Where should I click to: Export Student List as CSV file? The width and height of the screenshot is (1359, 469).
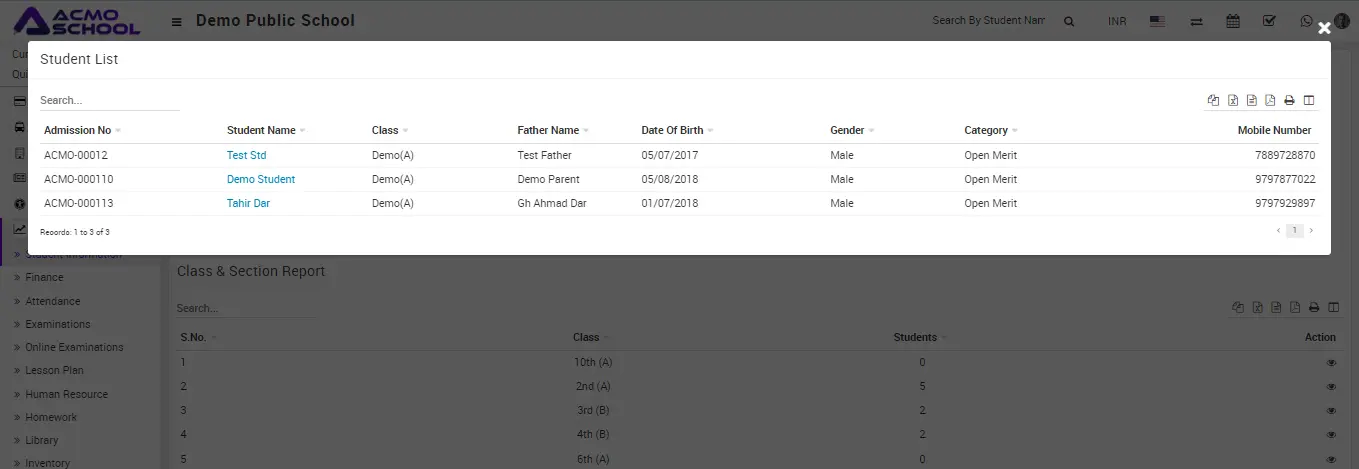[x=1252, y=100]
